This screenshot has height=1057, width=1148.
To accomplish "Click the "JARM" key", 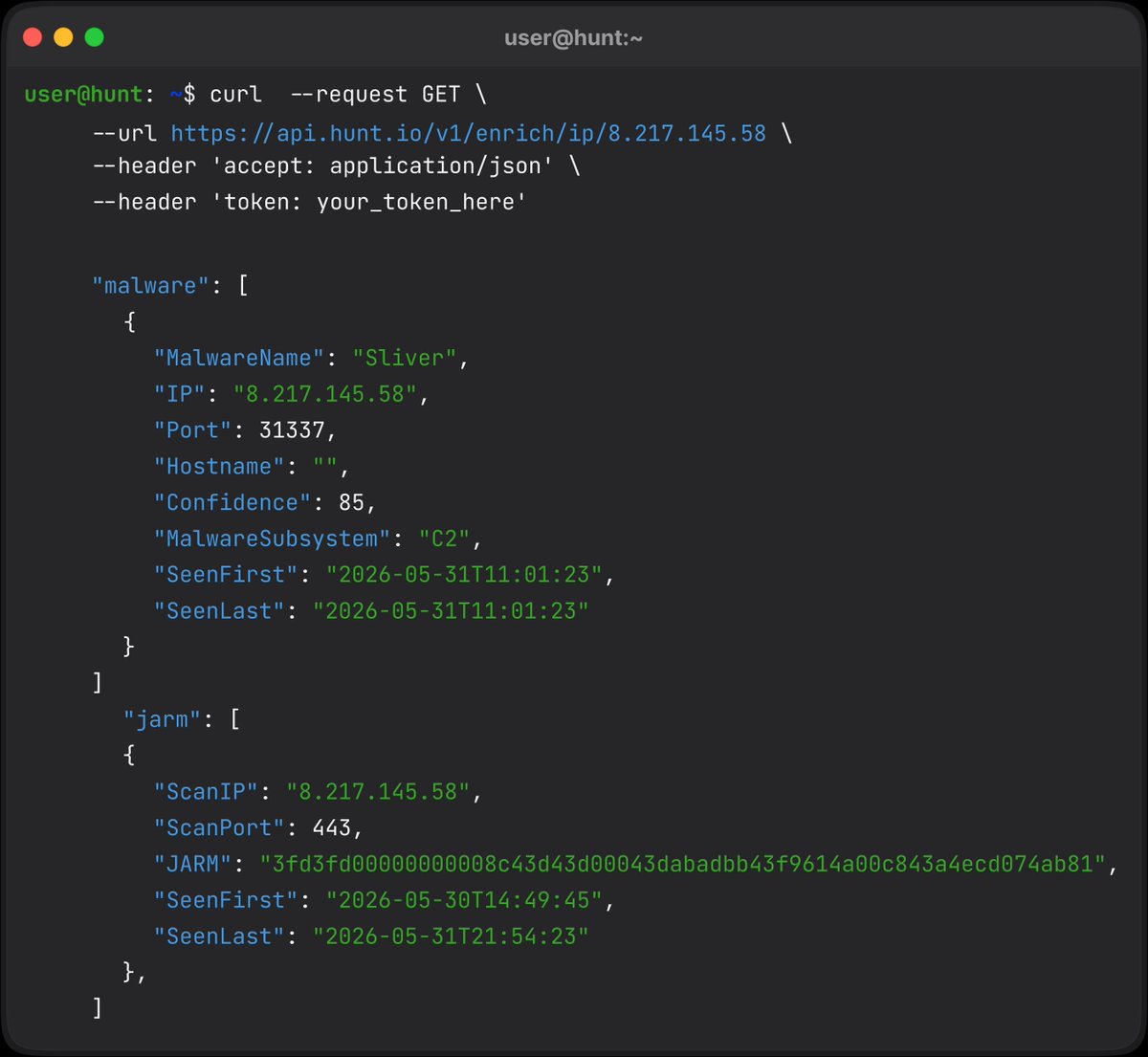I will [192, 865].
